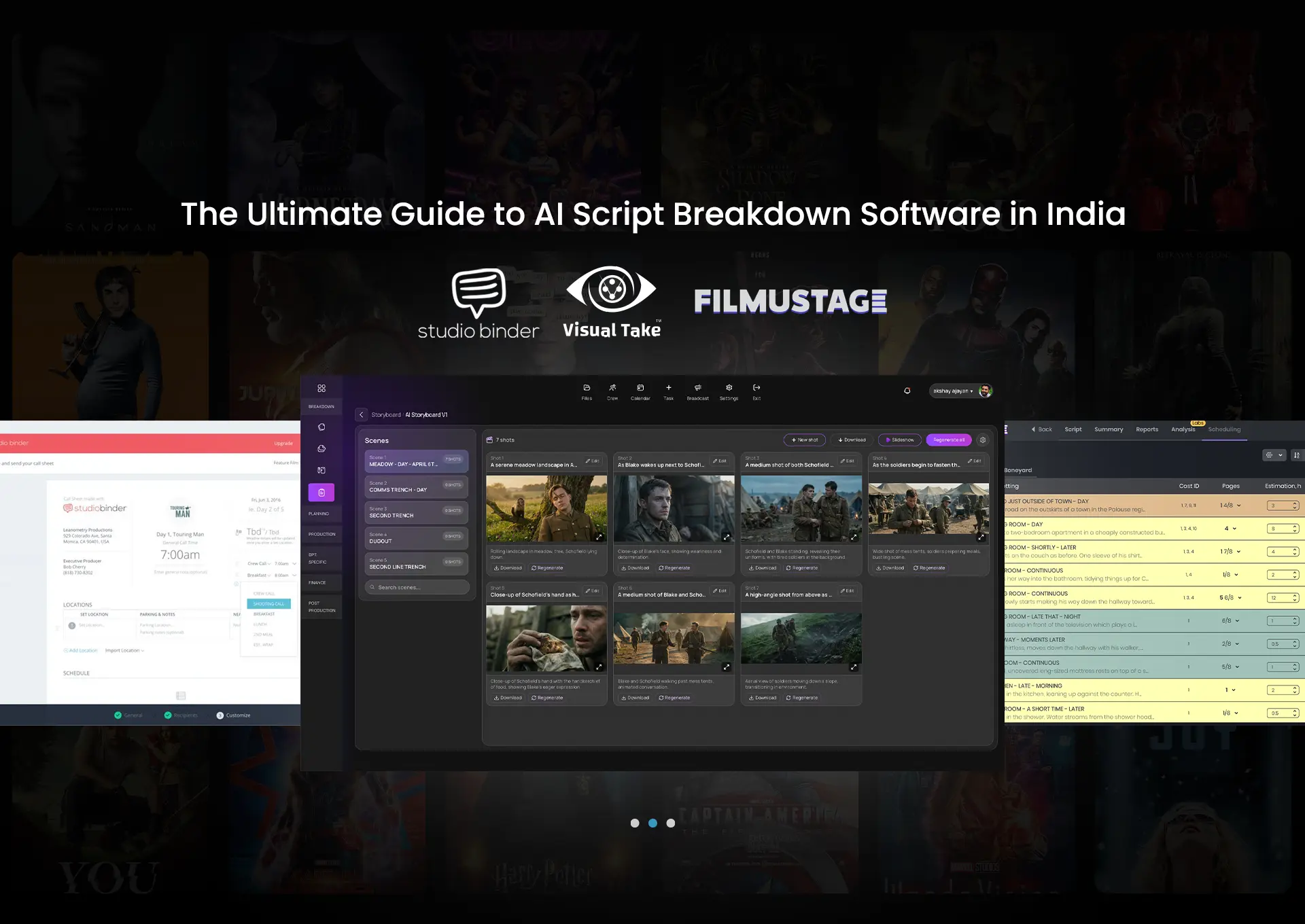Viewport: 1305px width, 924px height.
Task: Switch to the Analysis tab in Filmustage
Action: 1183,429
